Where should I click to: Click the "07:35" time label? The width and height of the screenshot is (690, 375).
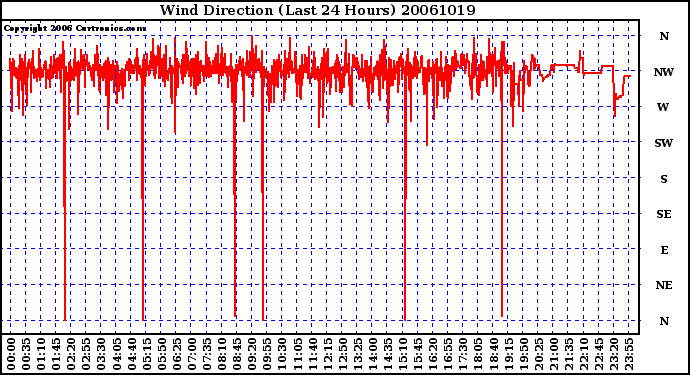[x=207, y=354]
